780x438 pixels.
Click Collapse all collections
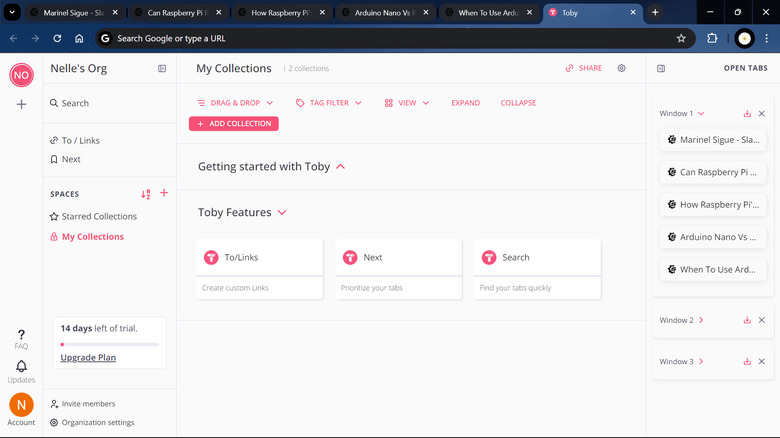pyautogui.click(x=518, y=103)
